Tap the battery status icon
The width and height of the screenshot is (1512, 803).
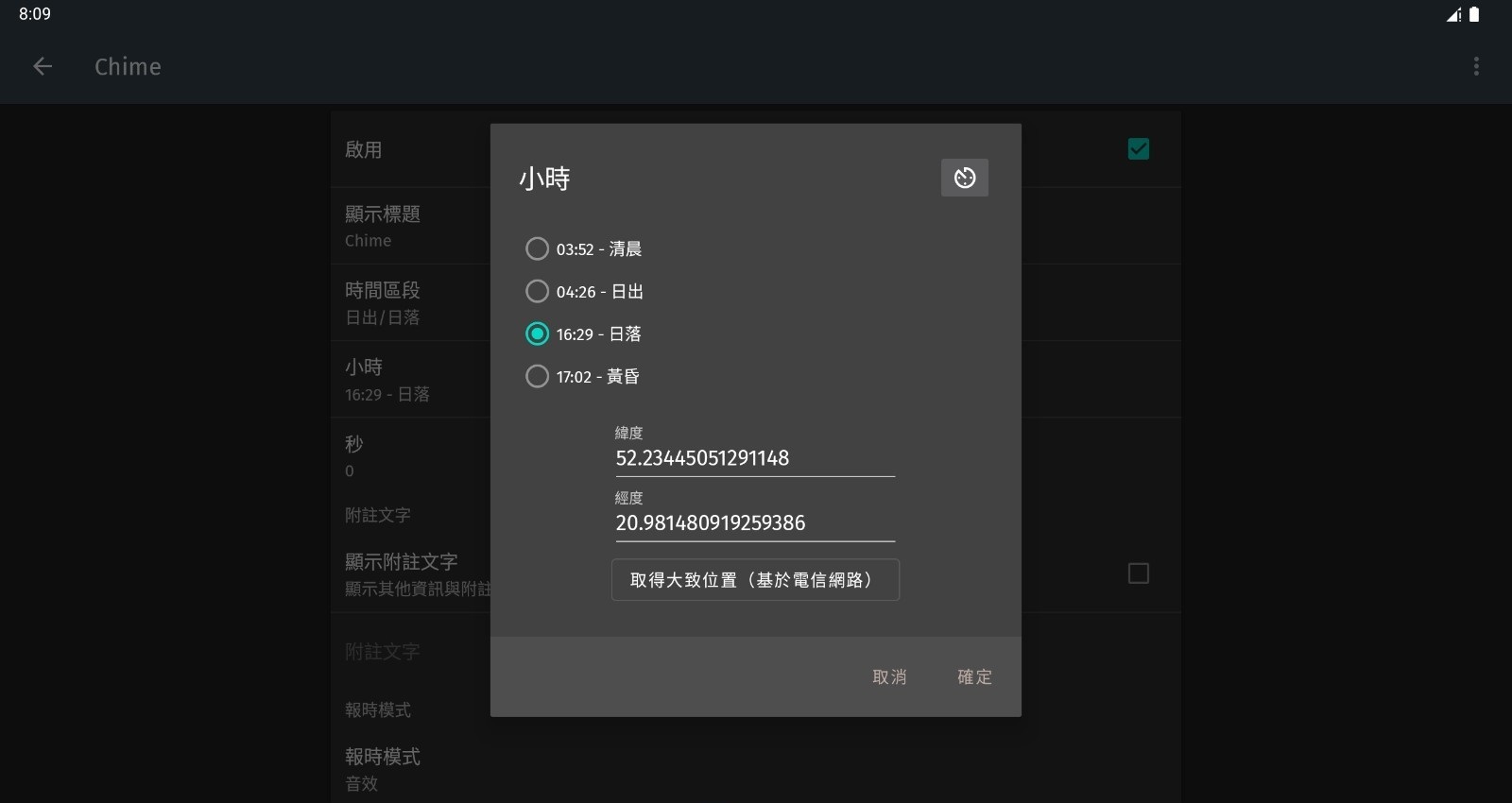[x=1474, y=14]
